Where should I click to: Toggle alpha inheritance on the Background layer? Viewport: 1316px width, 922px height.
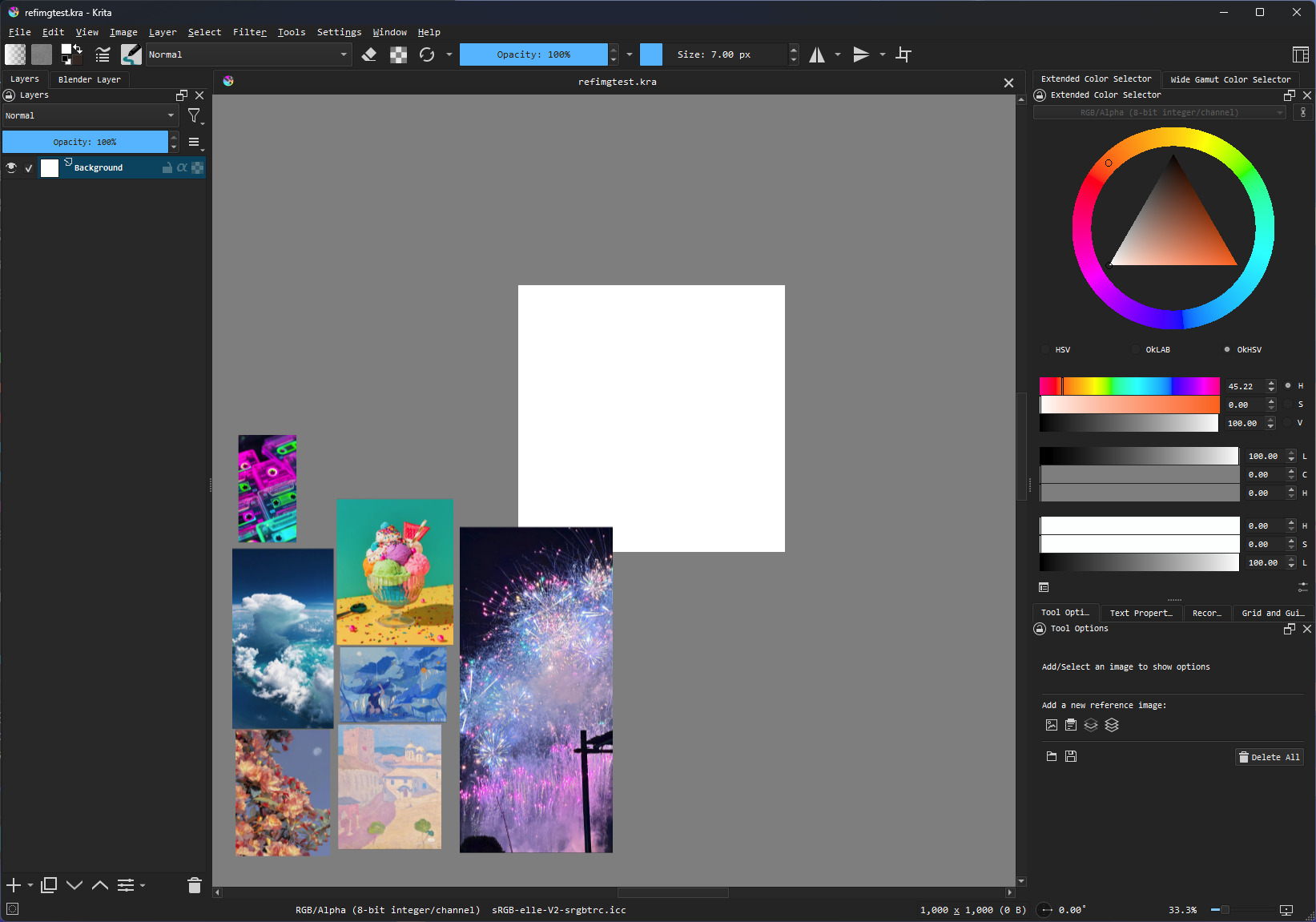pyautogui.click(x=182, y=167)
